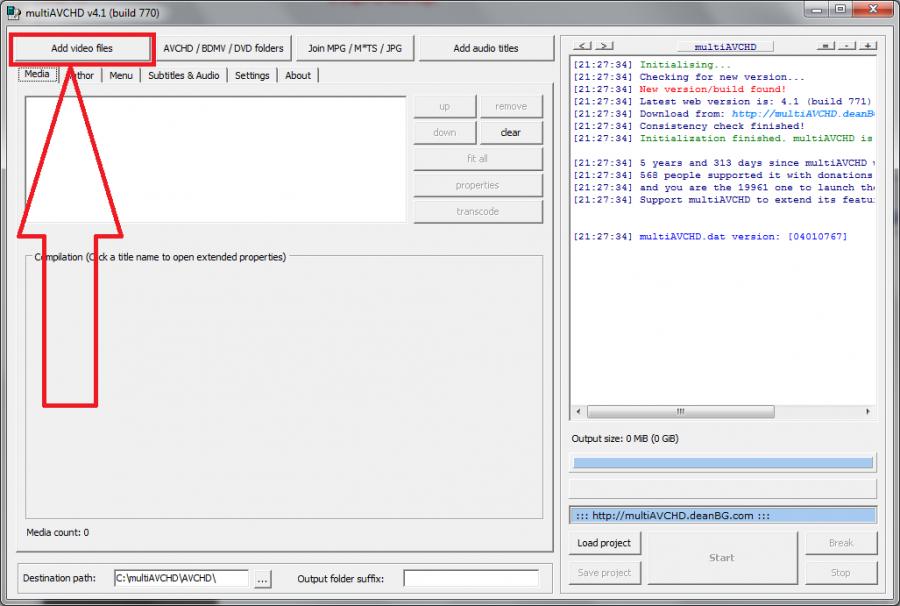900x606 pixels.
Task: Switch to the Media tab
Action: [x=37, y=74]
